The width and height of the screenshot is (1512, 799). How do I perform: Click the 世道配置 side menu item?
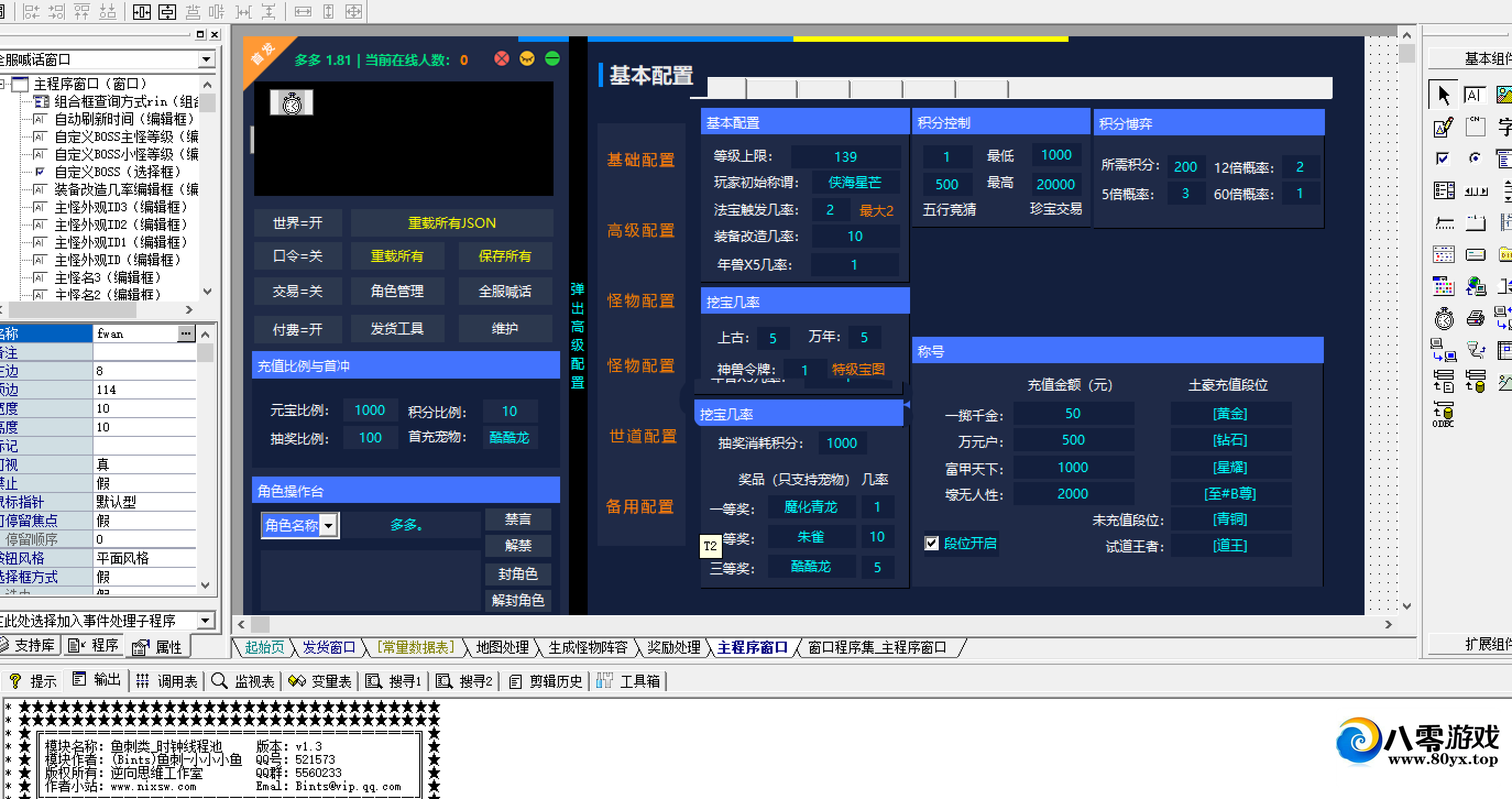643,436
